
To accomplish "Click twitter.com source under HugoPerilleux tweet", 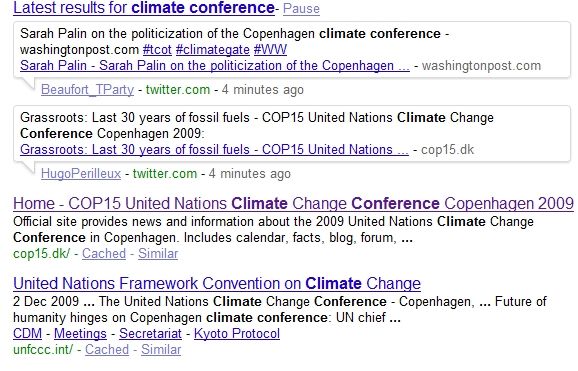I will (x=165, y=174).
